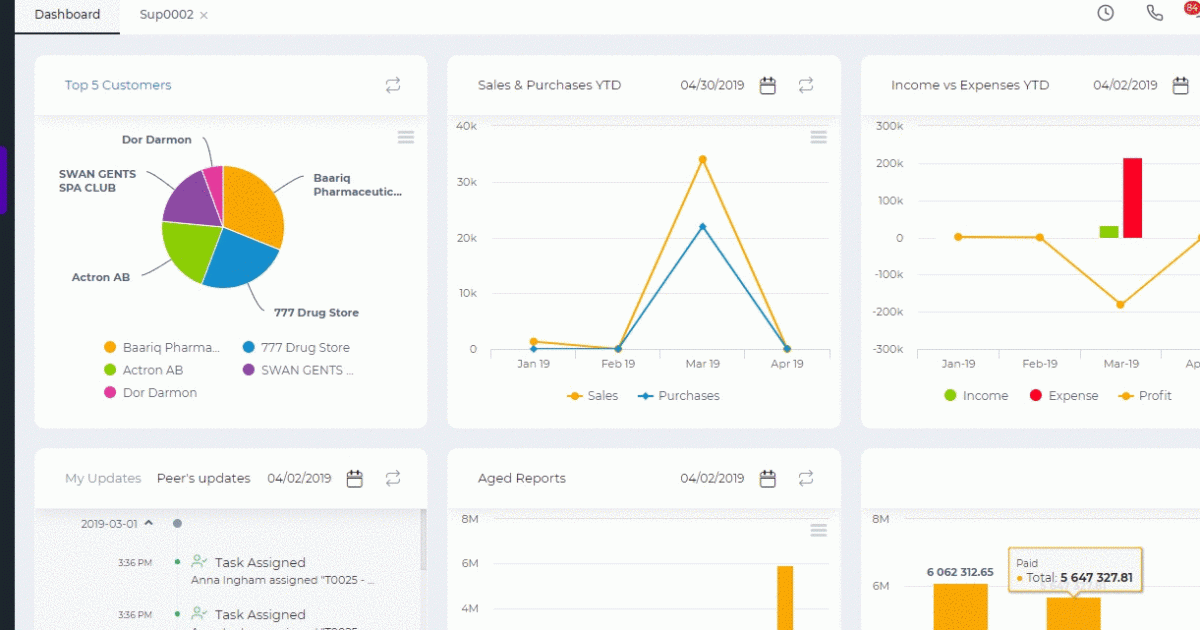
Task: Refresh the Top 5 Customers widget
Action: point(393,86)
